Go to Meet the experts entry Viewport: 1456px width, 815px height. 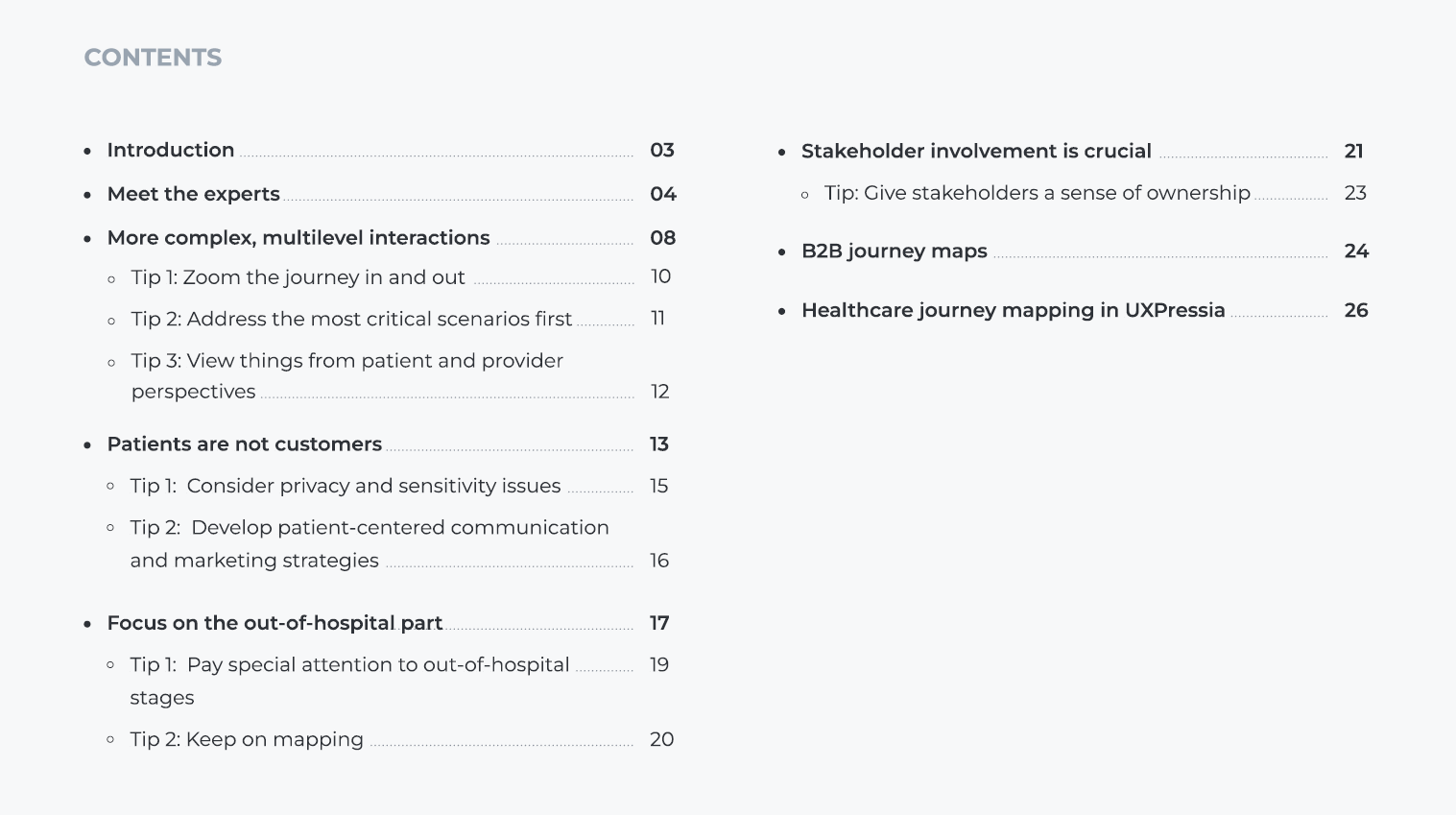(194, 194)
